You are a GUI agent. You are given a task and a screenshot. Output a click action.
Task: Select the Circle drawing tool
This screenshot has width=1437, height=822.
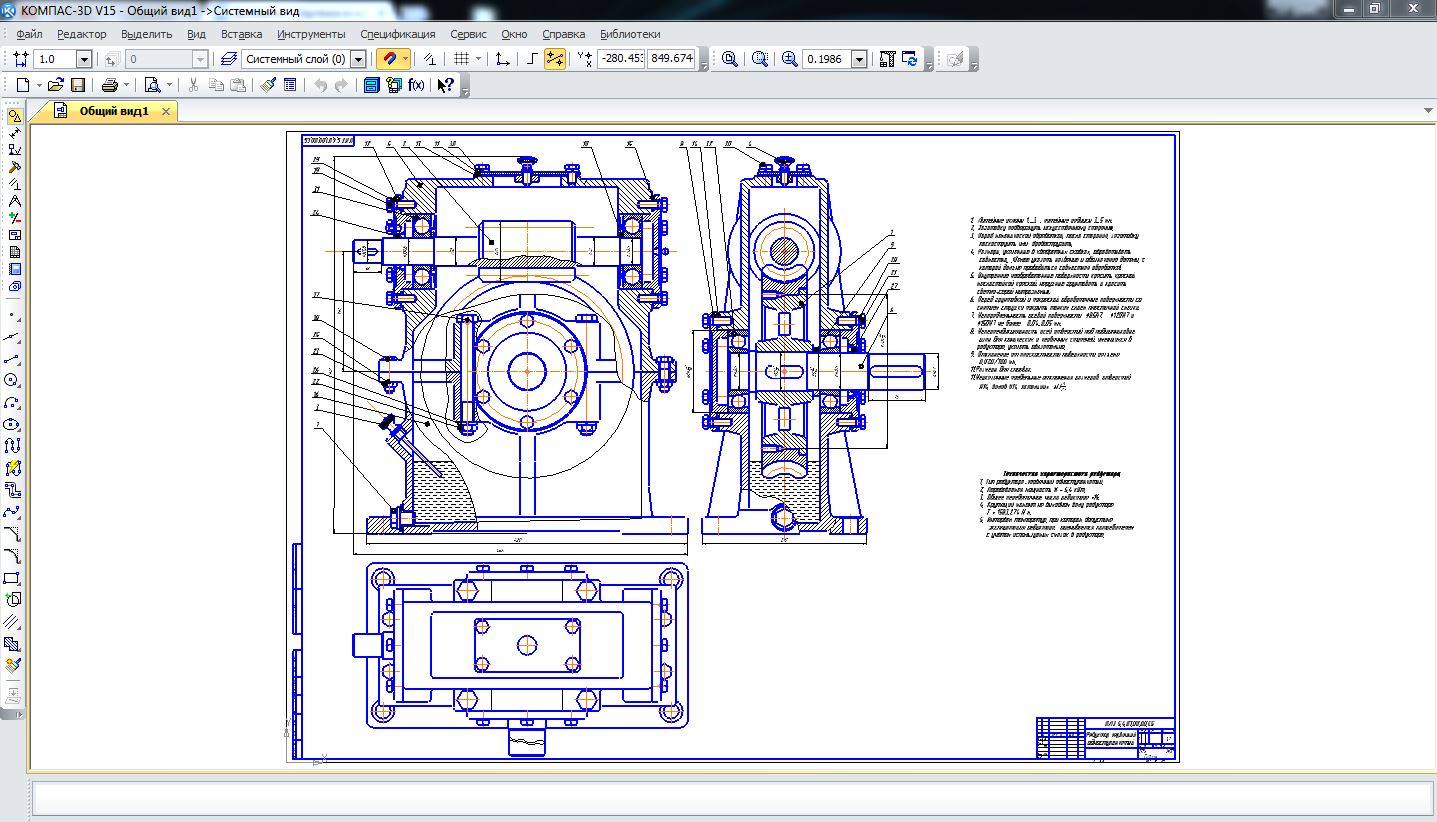[x=14, y=380]
